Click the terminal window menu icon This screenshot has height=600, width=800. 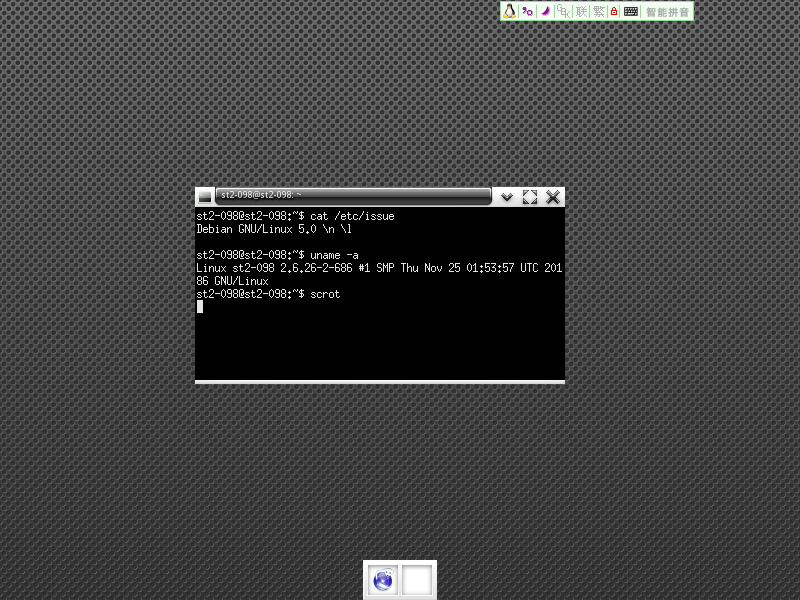[205, 196]
